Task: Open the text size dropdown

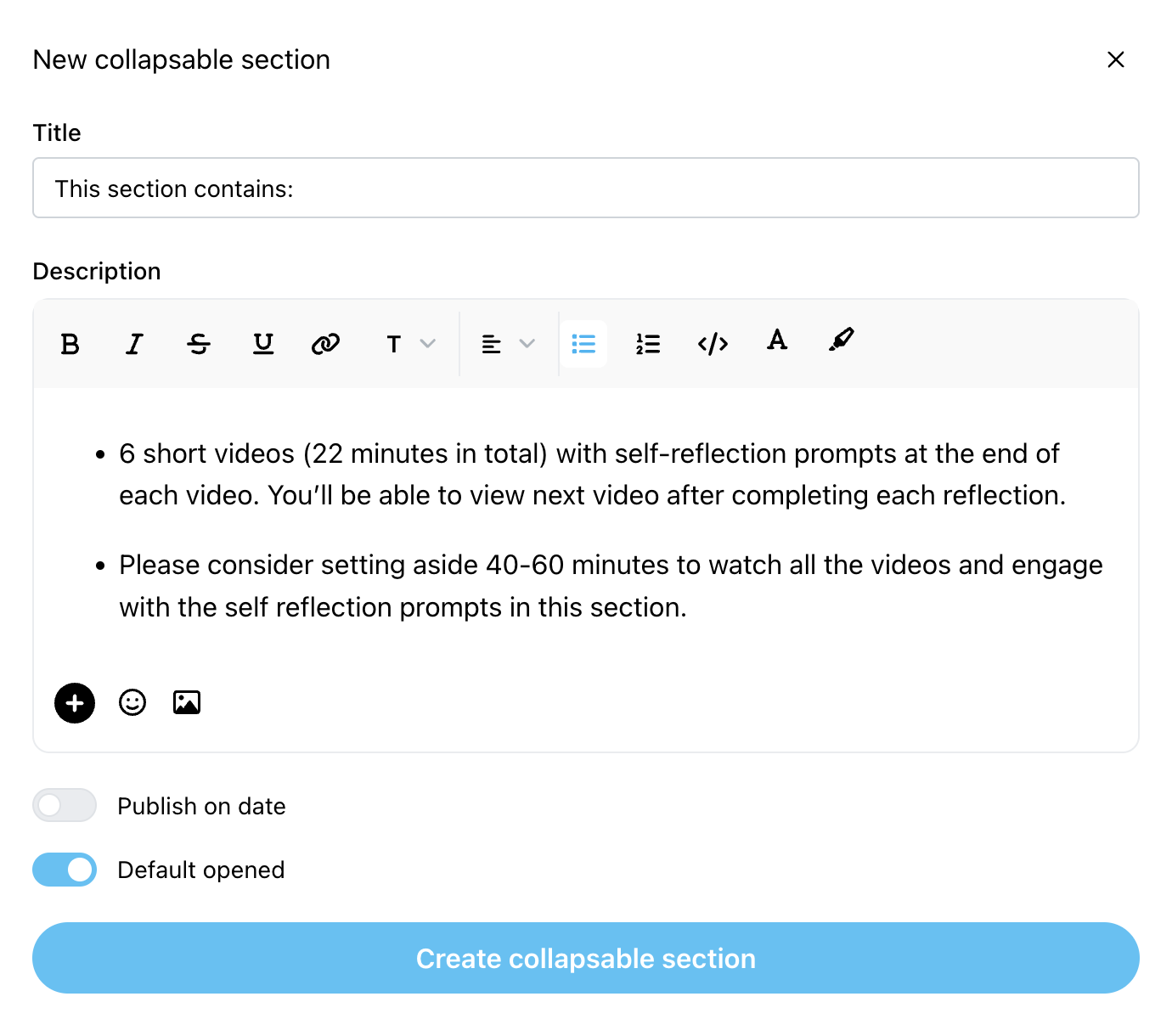Action: pos(410,344)
